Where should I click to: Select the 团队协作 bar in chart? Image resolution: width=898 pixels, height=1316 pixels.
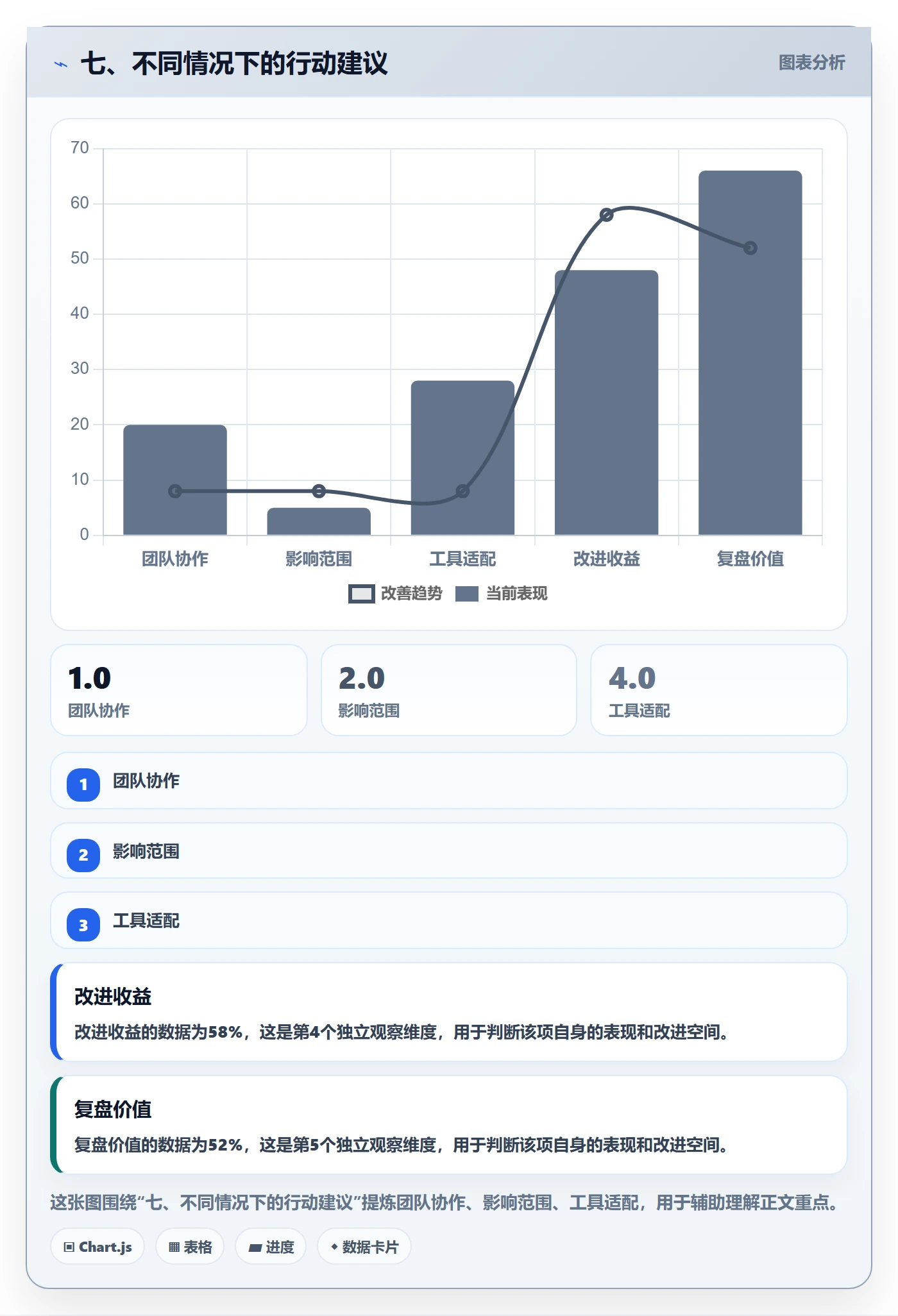point(175,480)
